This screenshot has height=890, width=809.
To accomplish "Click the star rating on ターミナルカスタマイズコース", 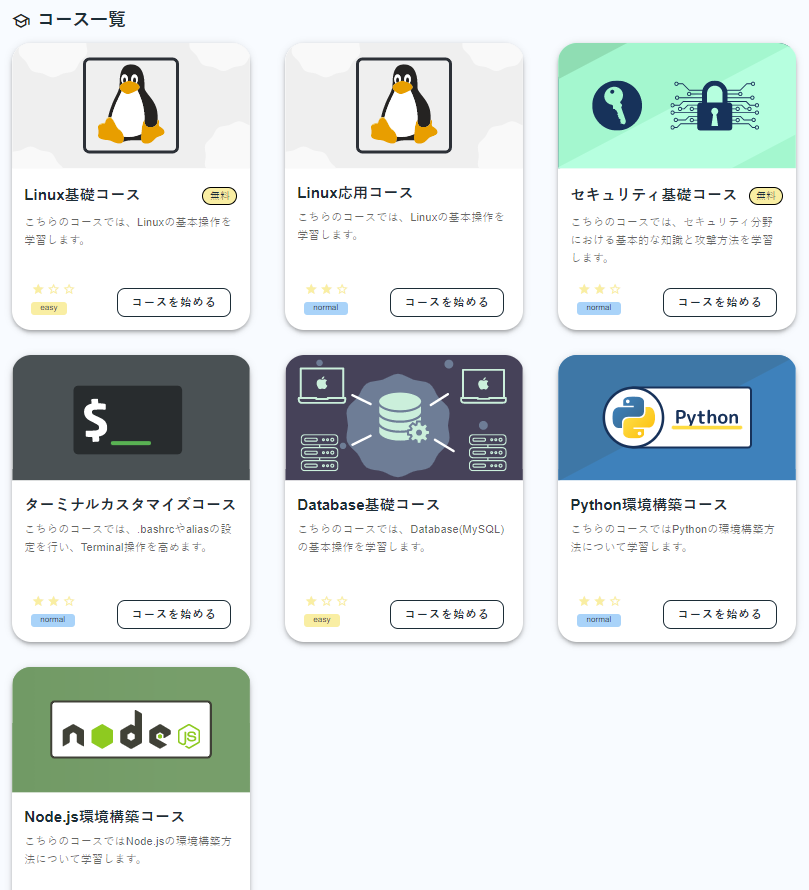I will pyautogui.click(x=54, y=601).
